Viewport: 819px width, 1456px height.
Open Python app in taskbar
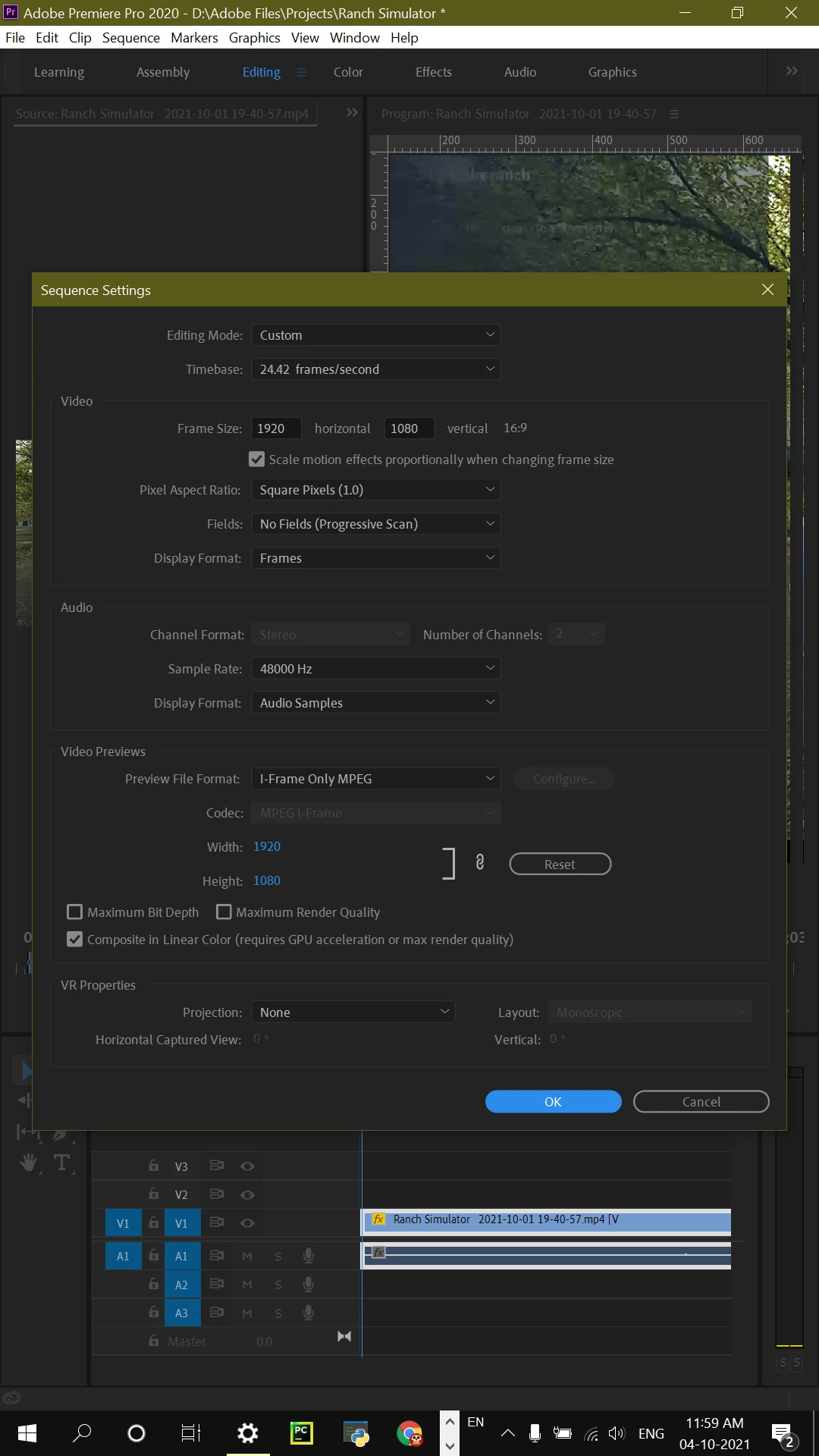pos(356,1433)
